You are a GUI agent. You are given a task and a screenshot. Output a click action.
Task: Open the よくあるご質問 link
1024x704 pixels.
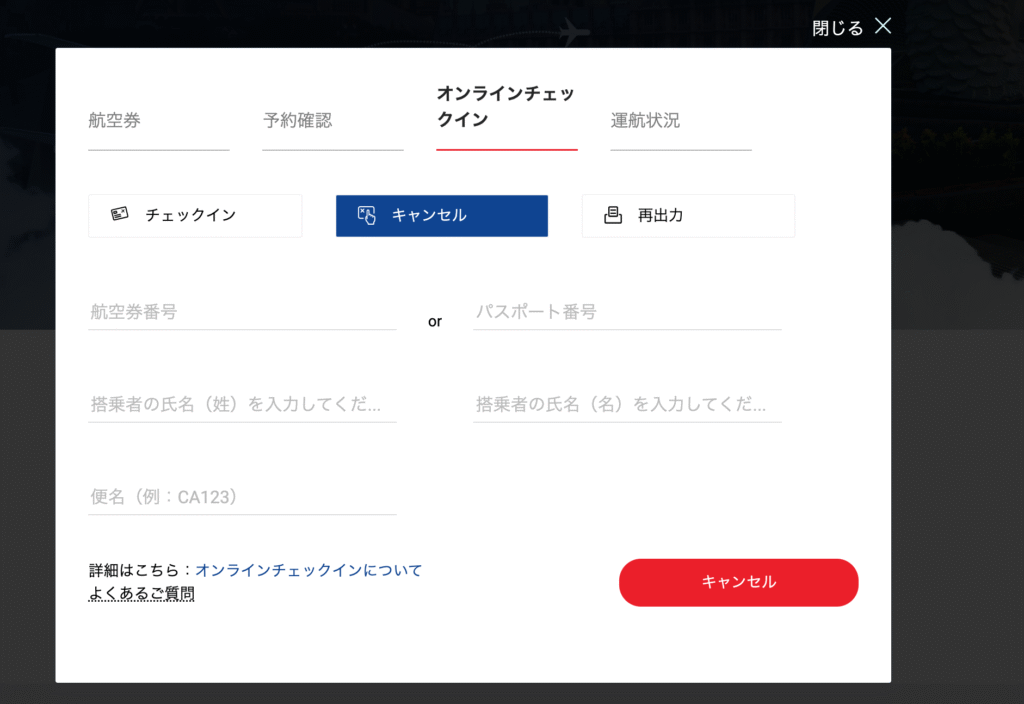point(142,593)
